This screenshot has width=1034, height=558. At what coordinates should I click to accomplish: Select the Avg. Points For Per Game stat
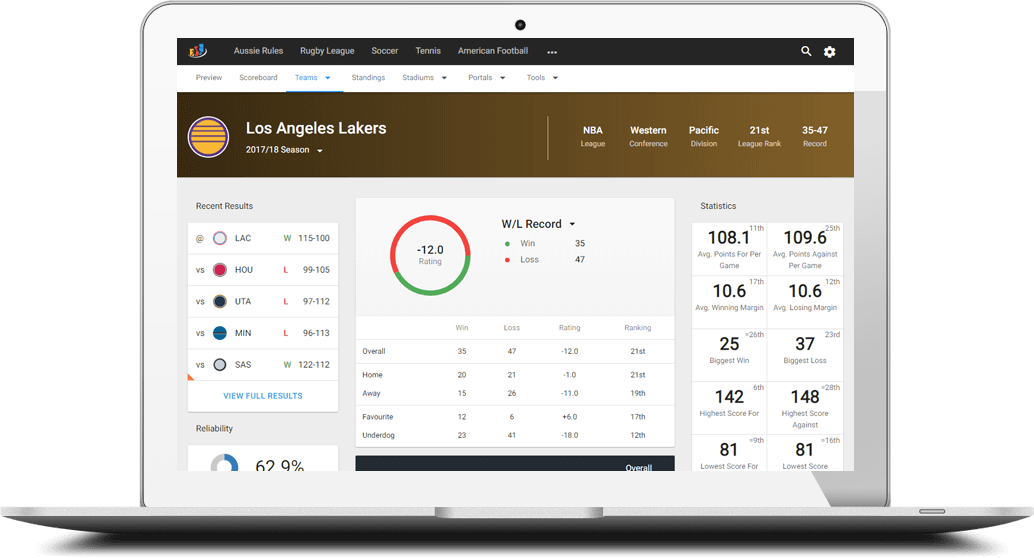(x=729, y=247)
